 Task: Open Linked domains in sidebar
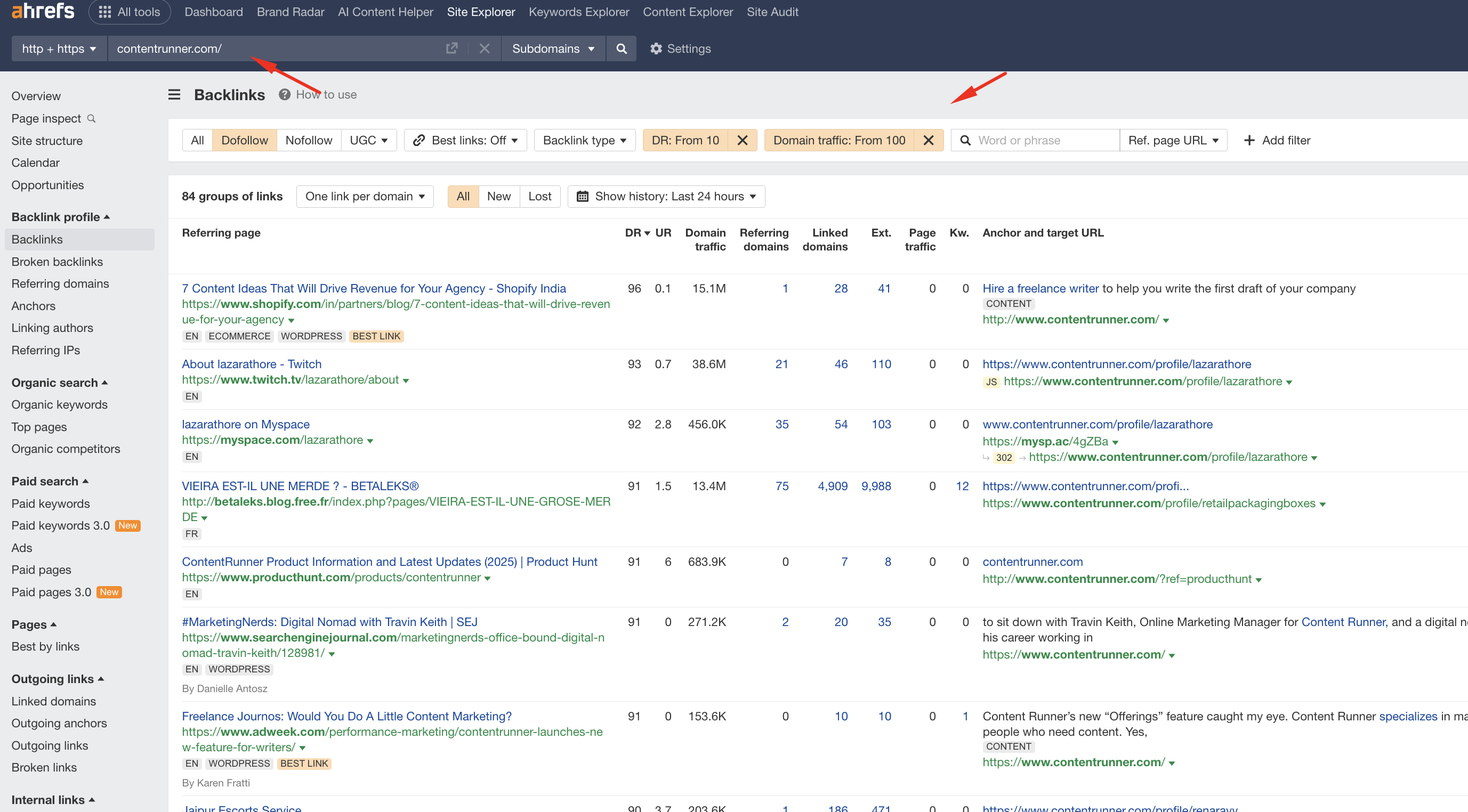pos(53,702)
